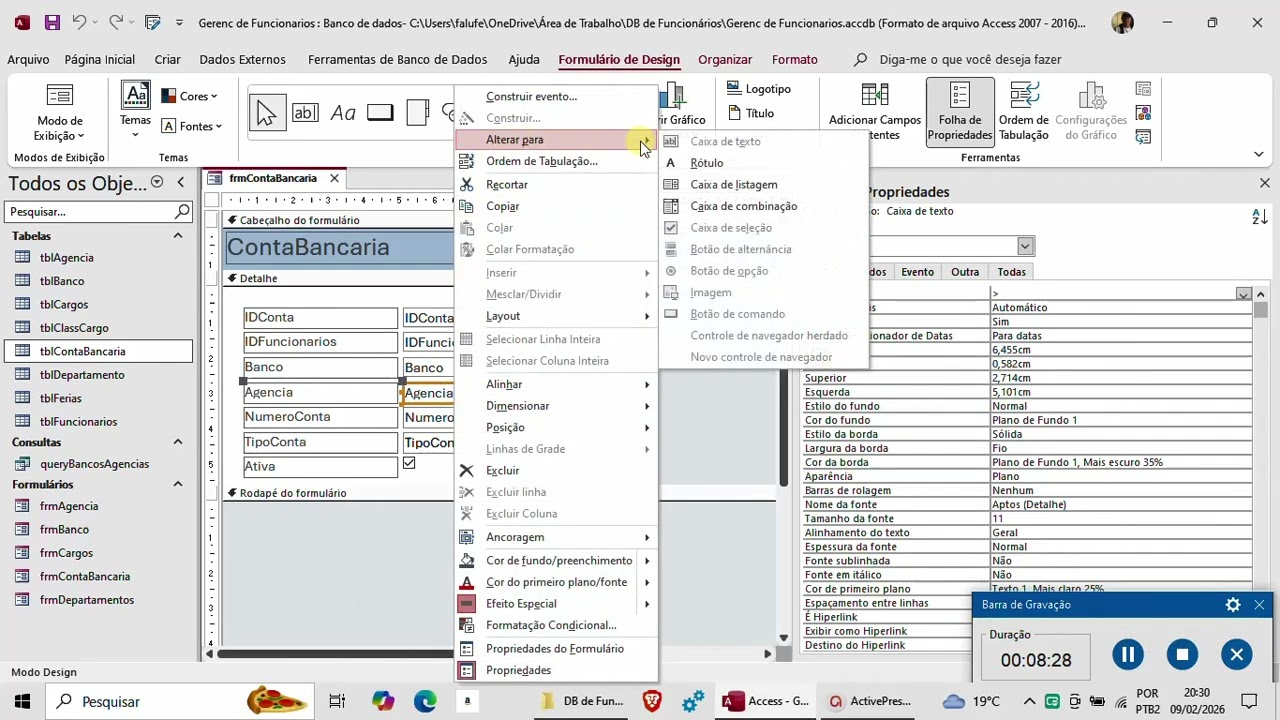Open Microsoft Edge from the taskbar
The image size is (1280, 720).
tap(425, 701)
